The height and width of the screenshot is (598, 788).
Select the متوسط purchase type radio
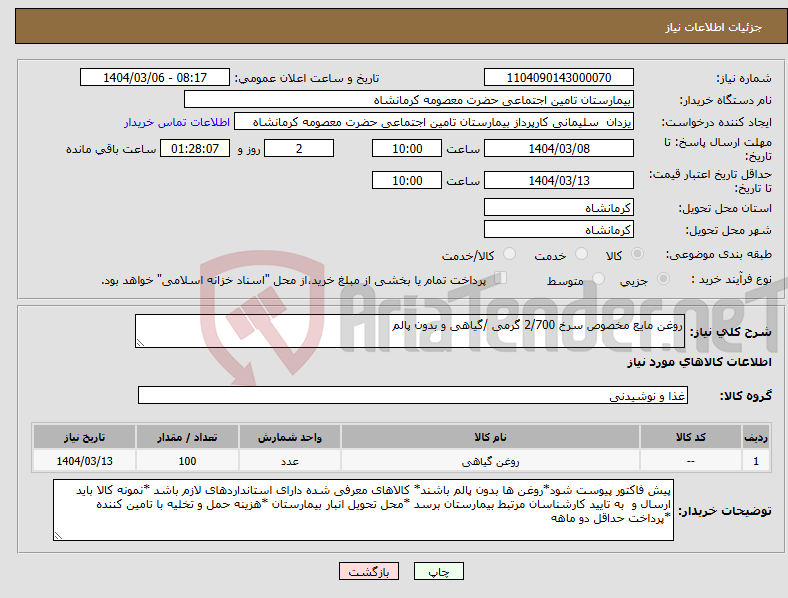[x=598, y=278]
